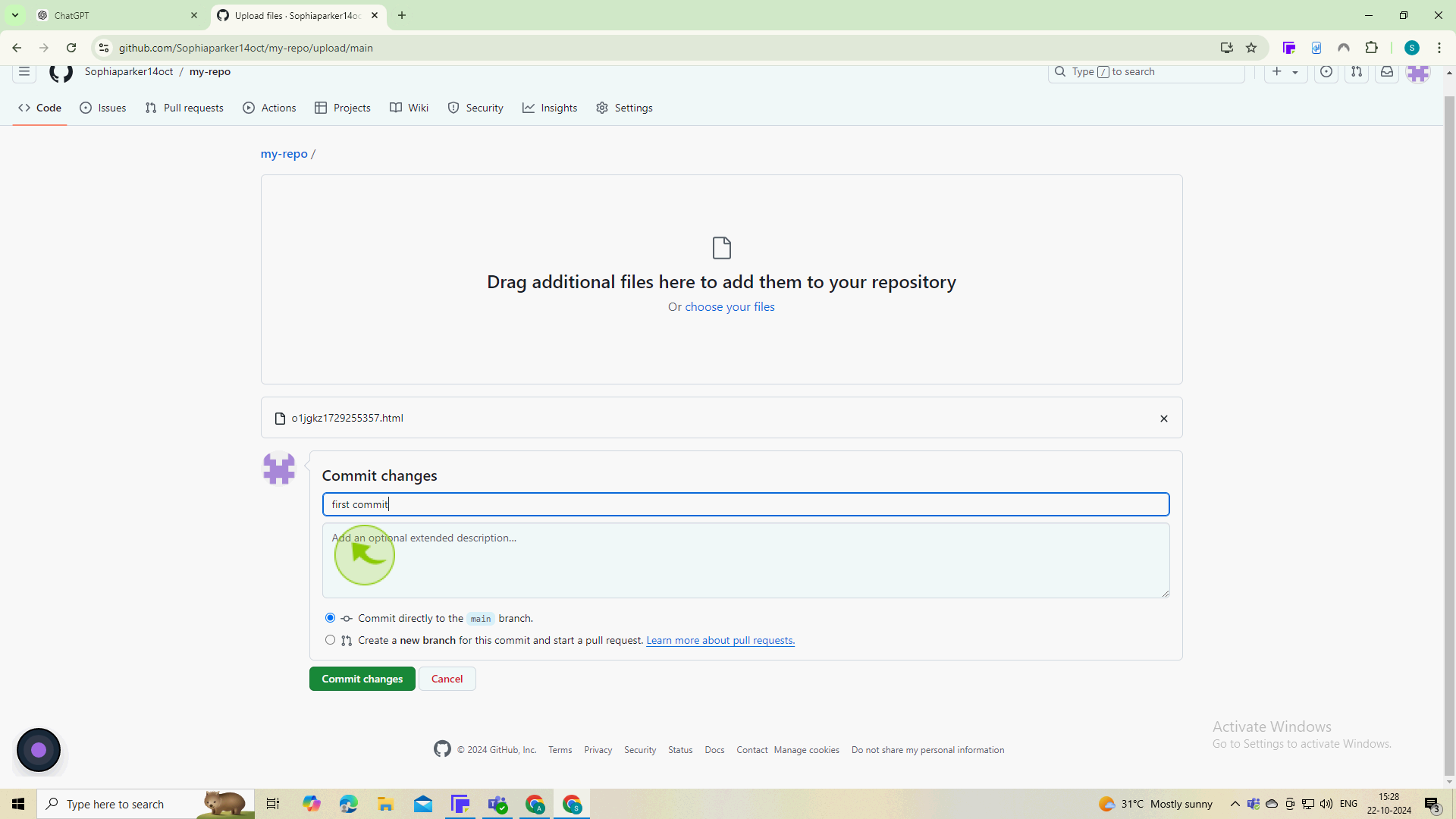The height and width of the screenshot is (819, 1456).
Task: Click the choose your files link
Action: pos(730,306)
